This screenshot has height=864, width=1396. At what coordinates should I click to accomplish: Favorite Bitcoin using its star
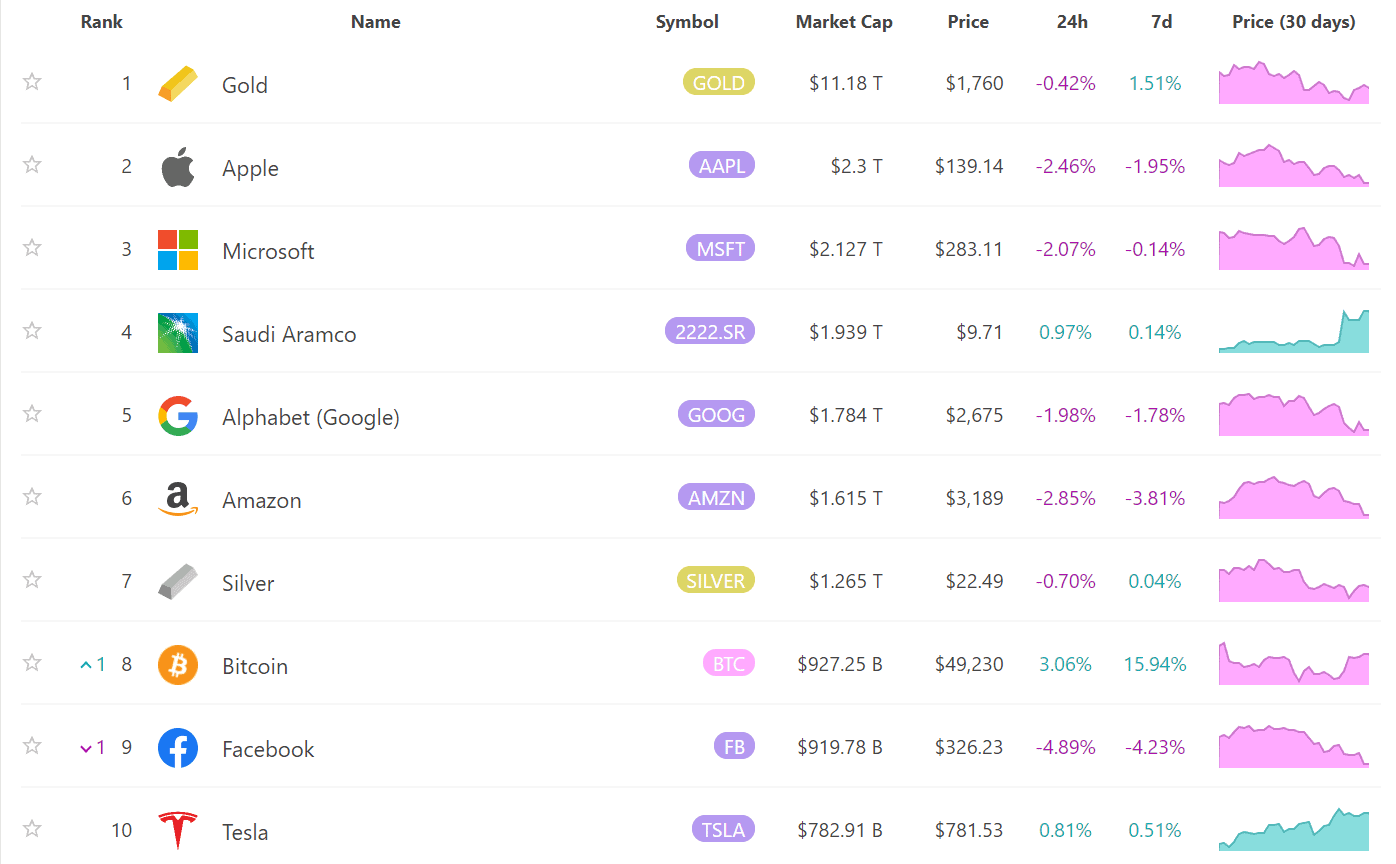click(x=32, y=663)
